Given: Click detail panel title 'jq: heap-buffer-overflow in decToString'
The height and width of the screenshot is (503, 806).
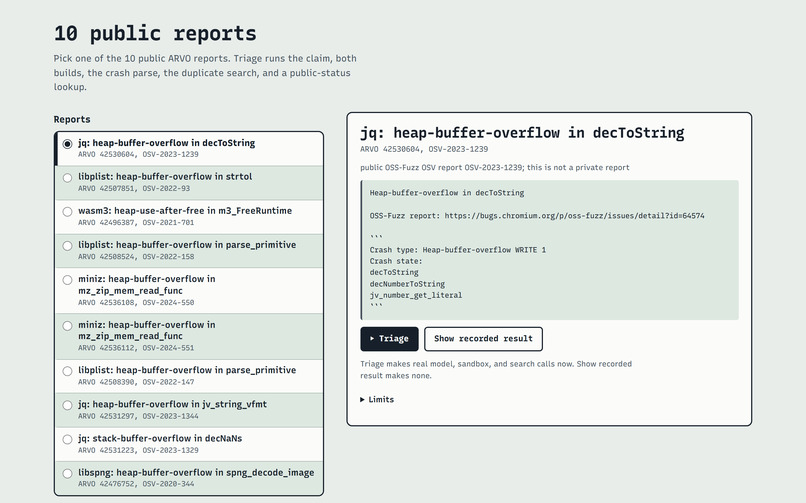Looking at the screenshot, I should [x=522, y=133].
